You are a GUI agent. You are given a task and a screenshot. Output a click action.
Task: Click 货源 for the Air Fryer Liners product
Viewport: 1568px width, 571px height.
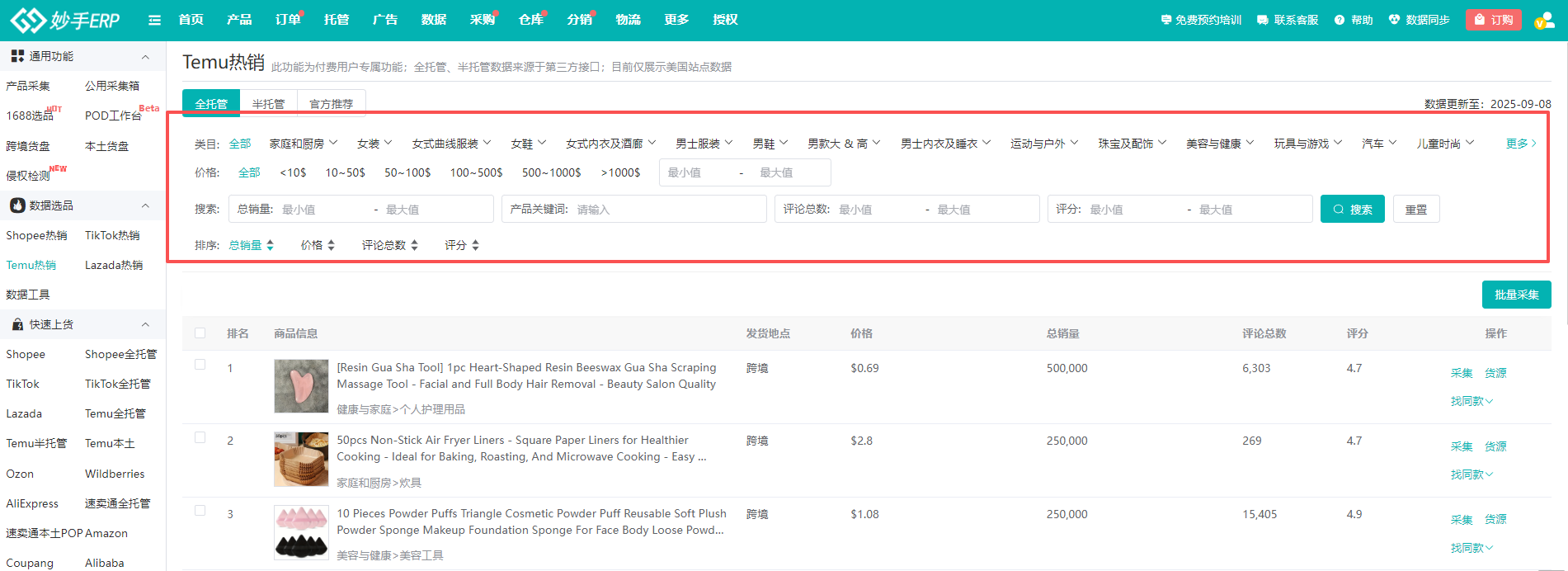click(1495, 446)
